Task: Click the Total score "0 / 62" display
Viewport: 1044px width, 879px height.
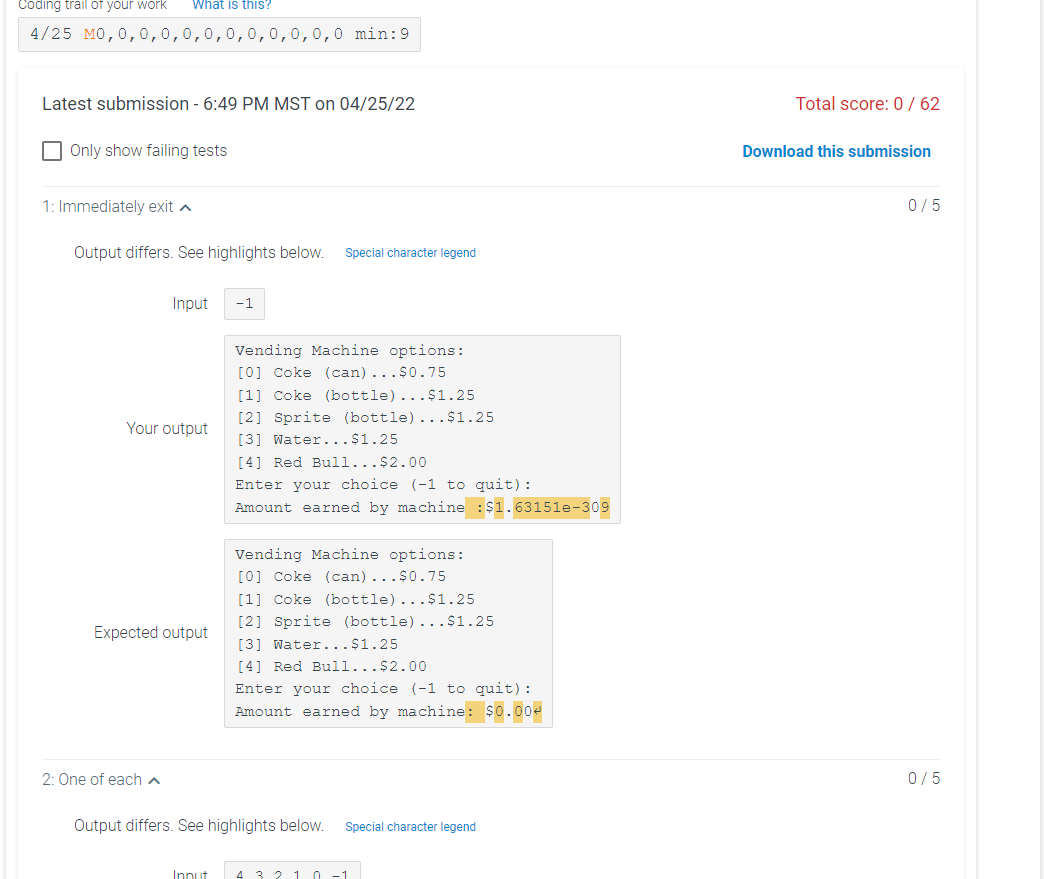Action: [x=868, y=103]
